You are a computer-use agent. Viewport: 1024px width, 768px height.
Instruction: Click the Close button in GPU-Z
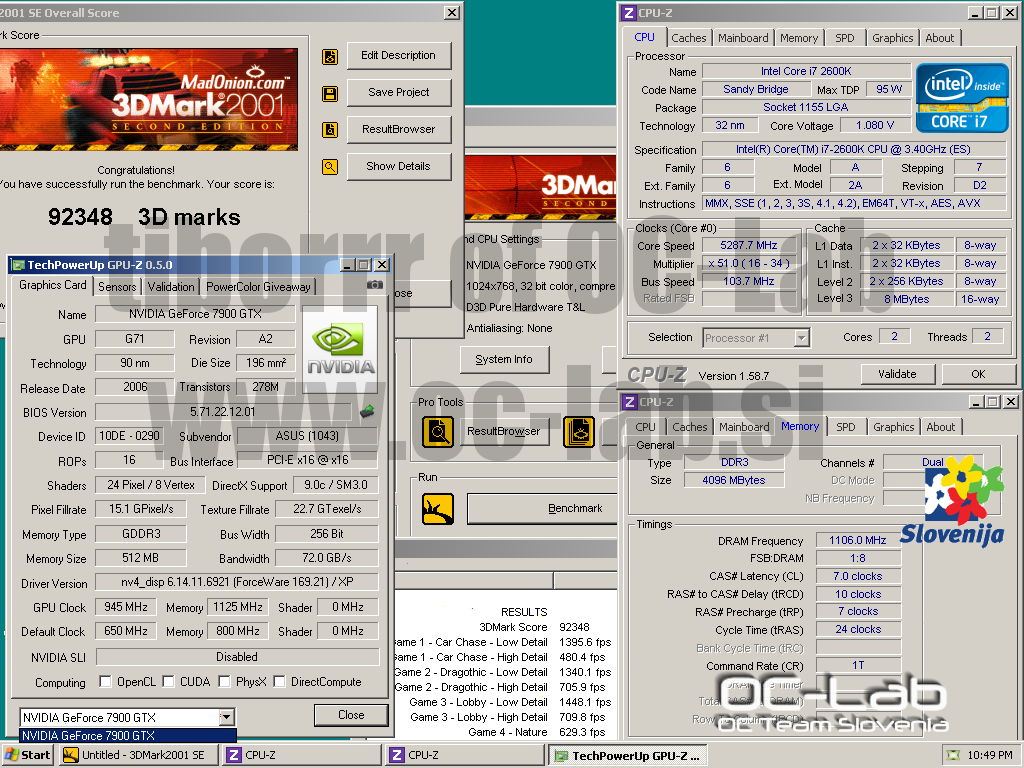(351, 715)
